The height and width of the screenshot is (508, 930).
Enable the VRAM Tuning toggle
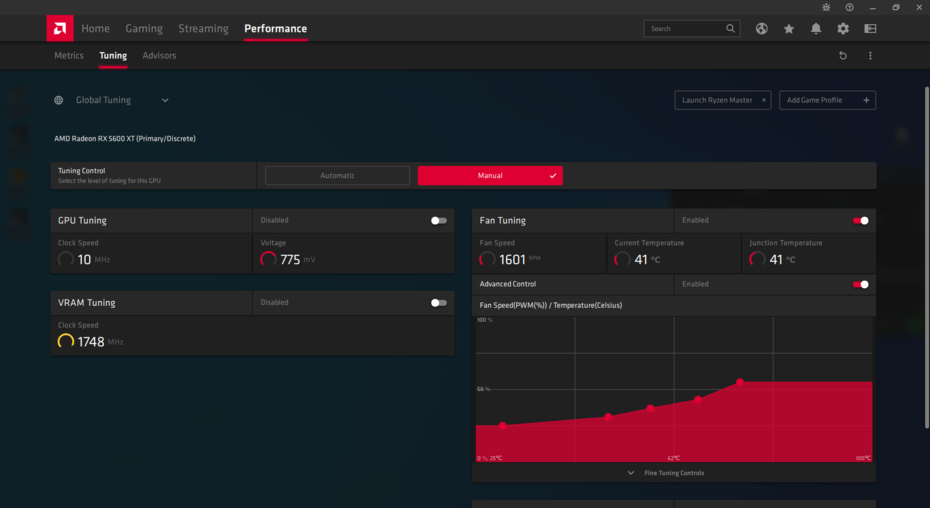(438, 302)
